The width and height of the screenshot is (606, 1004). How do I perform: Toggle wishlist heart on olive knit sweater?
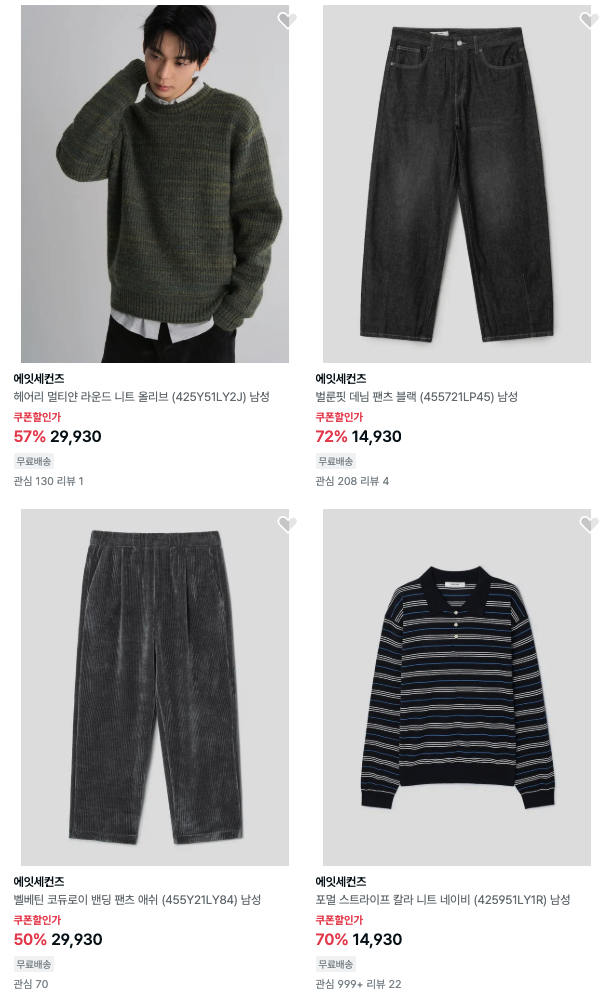point(286,20)
